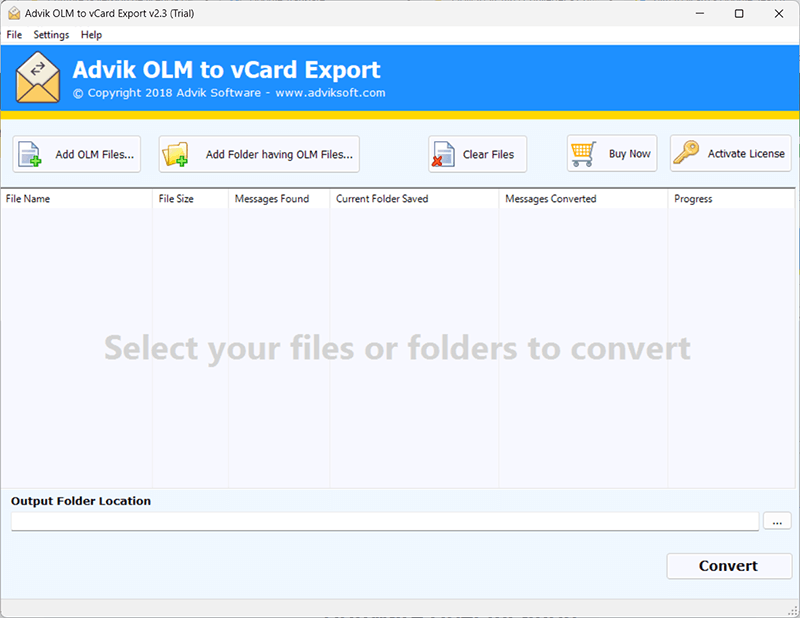This screenshot has height=618, width=800.
Task: Click the Add OLM Files... button label
Action: (x=95, y=154)
